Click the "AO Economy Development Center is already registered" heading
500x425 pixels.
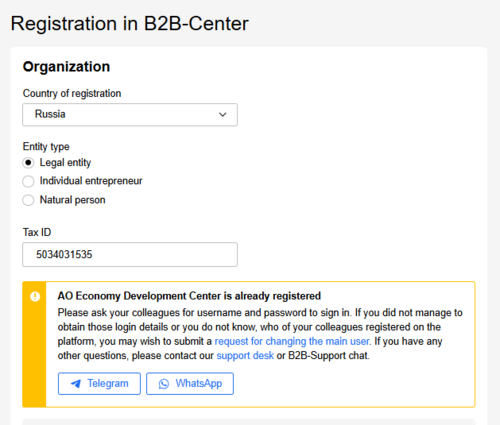click(x=189, y=296)
